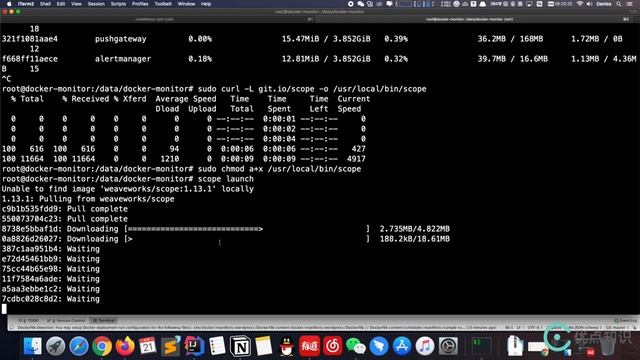This screenshot has width=640, height=360.
Task: Click the WeChat status icon in menu bar
Action: click(x=361, y=4)
